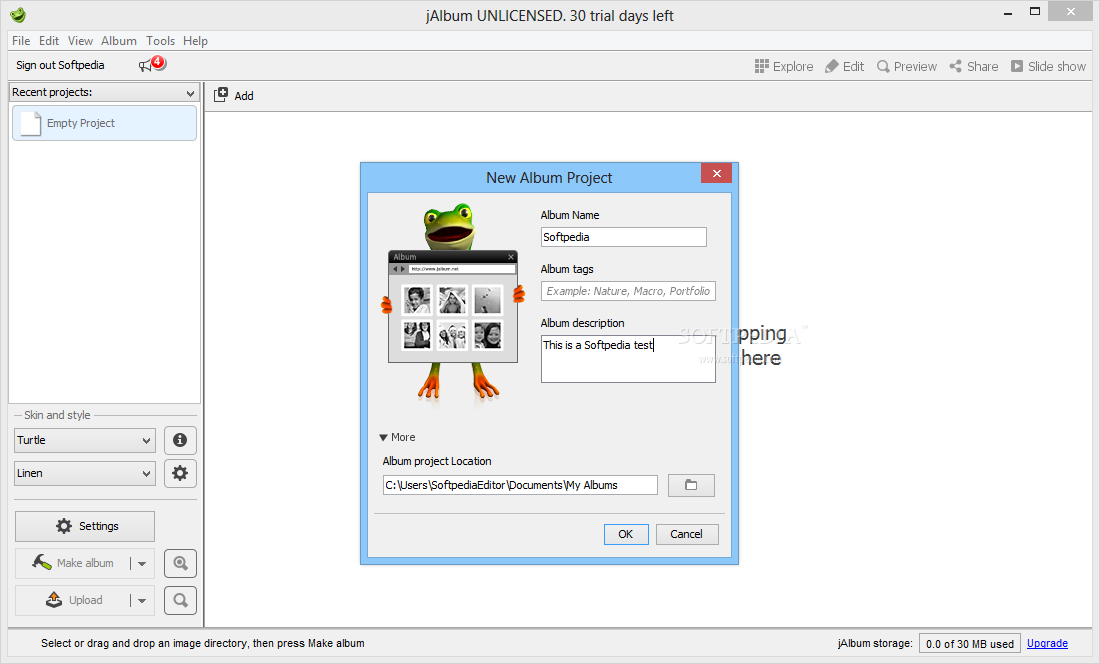1100x664 pixels.
Task: Click the Add button with plus icon
Action: coord(234,95)
